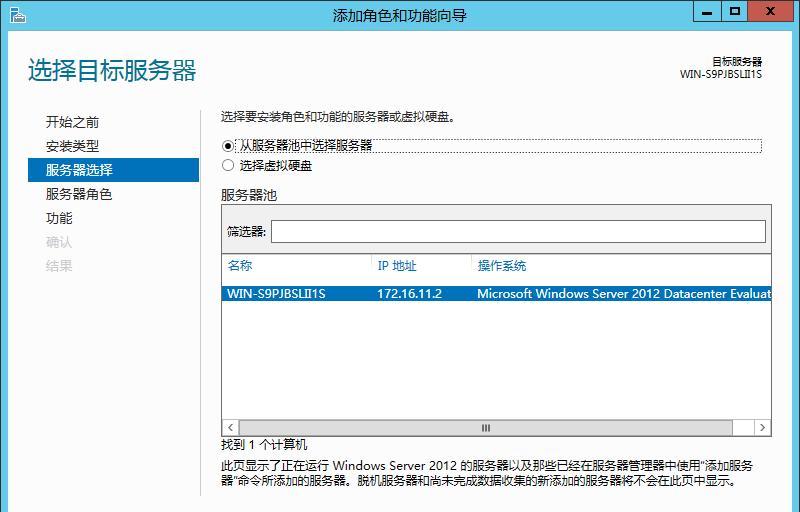Go to the 安装类型 step
The image size is (800, 512).
coord(72,146)
